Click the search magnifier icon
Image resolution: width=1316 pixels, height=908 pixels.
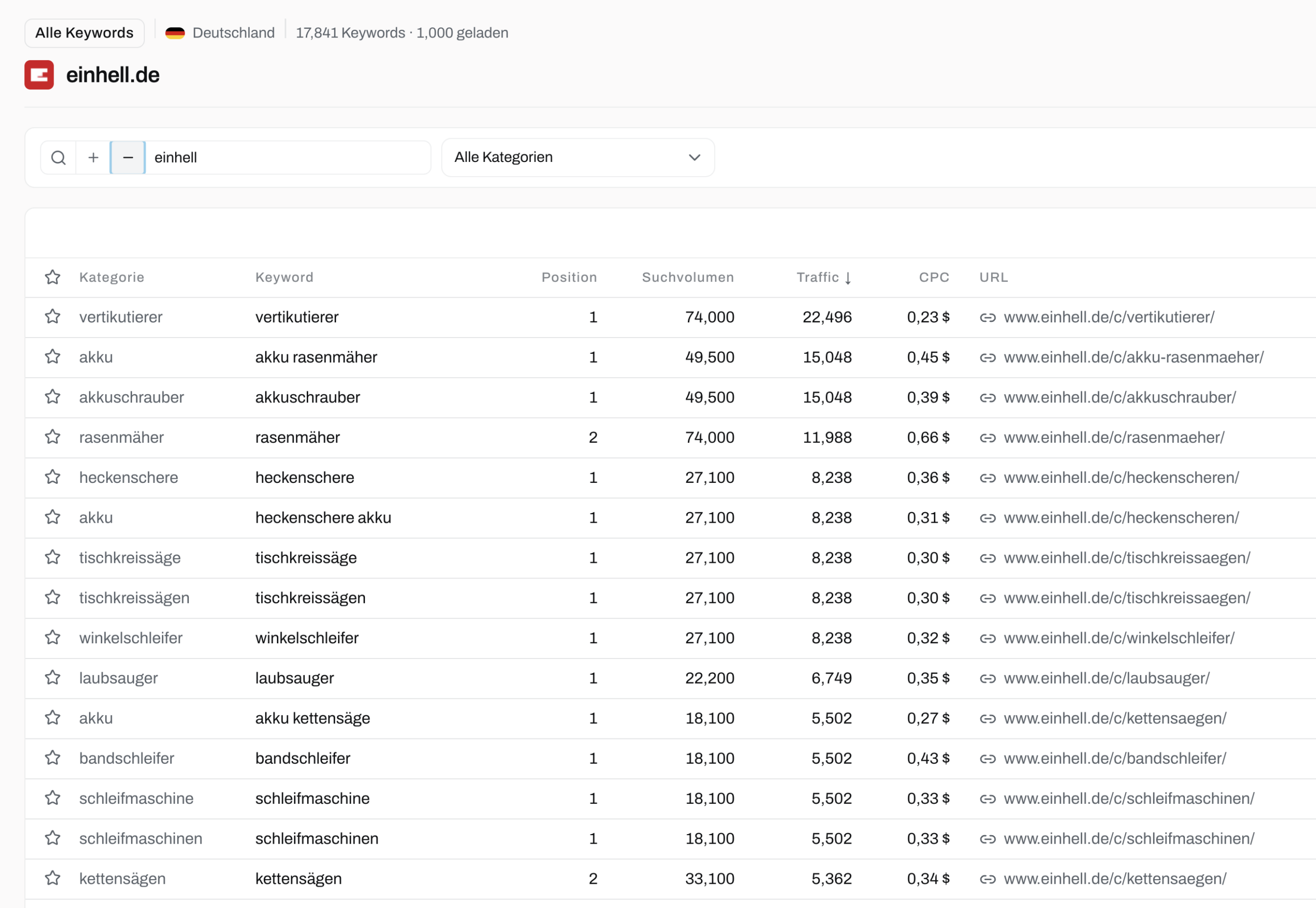tap(58, 157)
